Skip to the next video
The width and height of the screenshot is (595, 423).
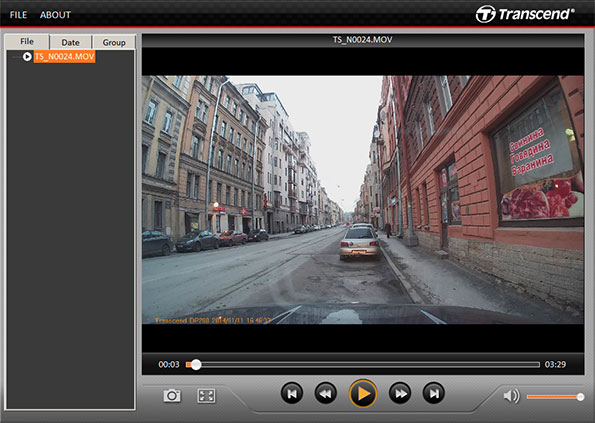coord(434,393)
